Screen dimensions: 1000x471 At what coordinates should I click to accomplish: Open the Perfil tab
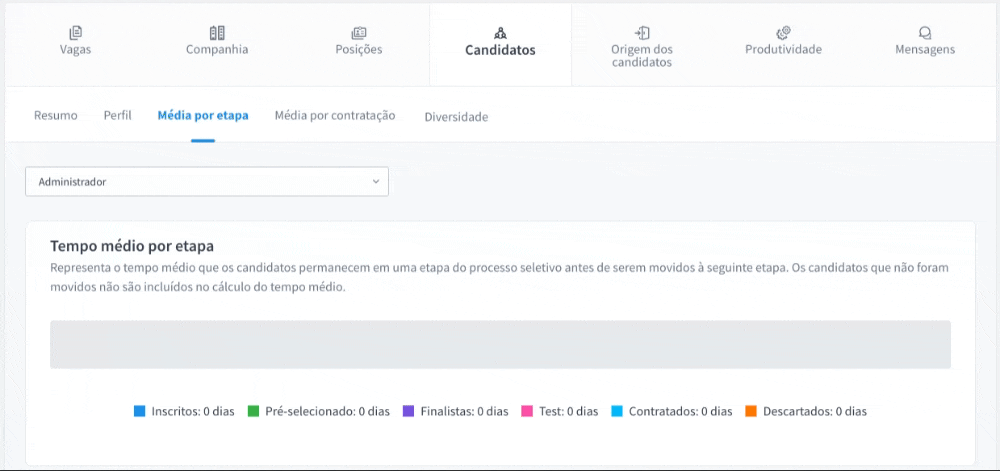point(117,116)
